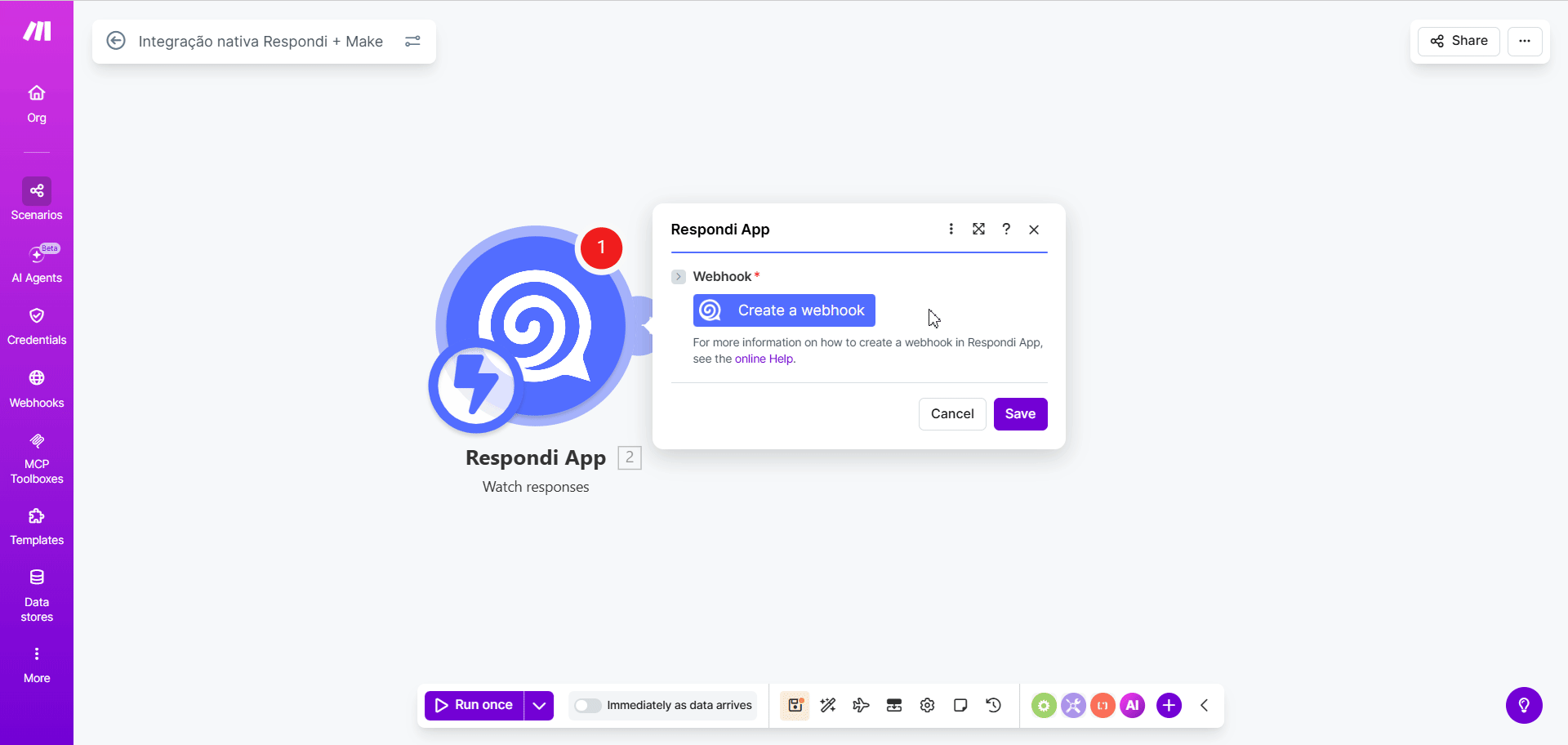Open scenario settings gear in bottom toolbar
Image resolution: width=1568 pixels, height=745 pixels.
[x=927, y=705]
